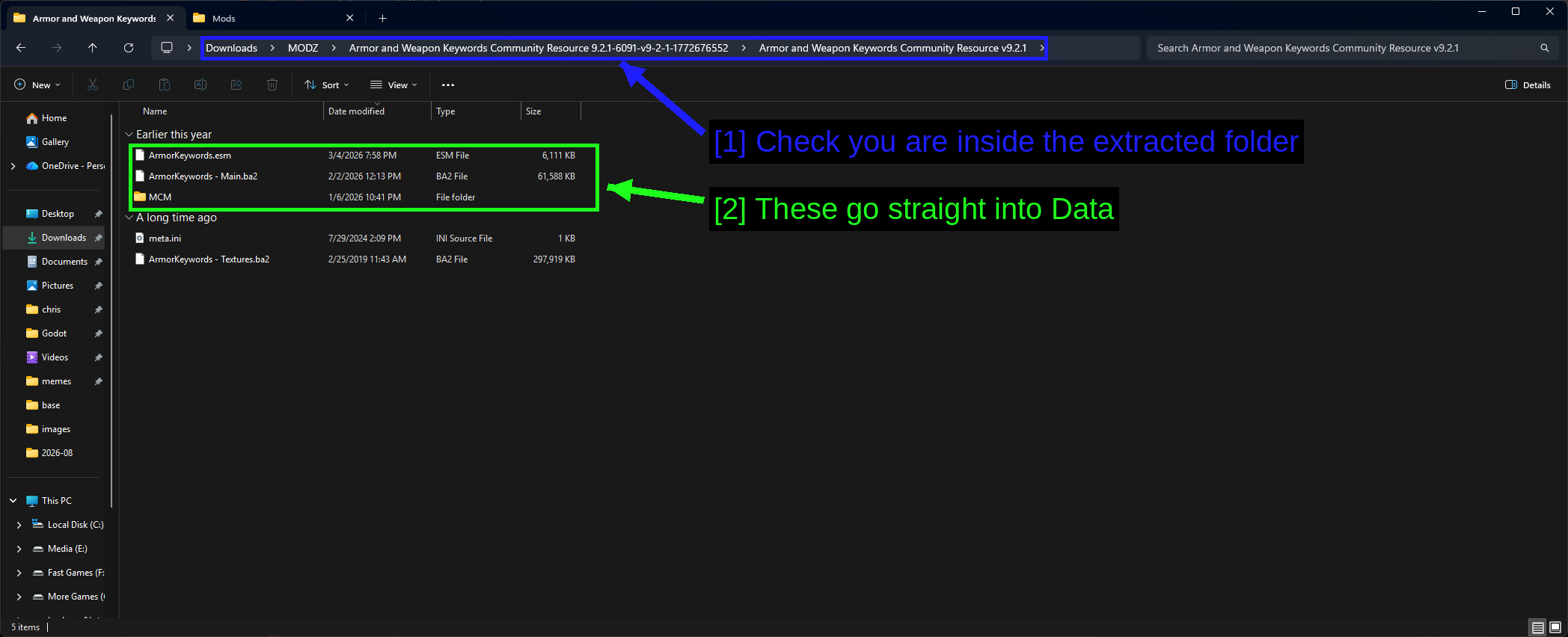
Task: Open the New item dropdown
Action: pyautogui.click(x=37, y=85)
